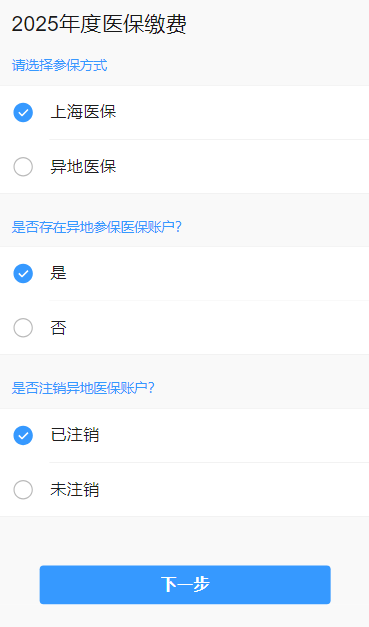
Task: Select the empty radio circle for 未注销
Action: pos(23,489)
